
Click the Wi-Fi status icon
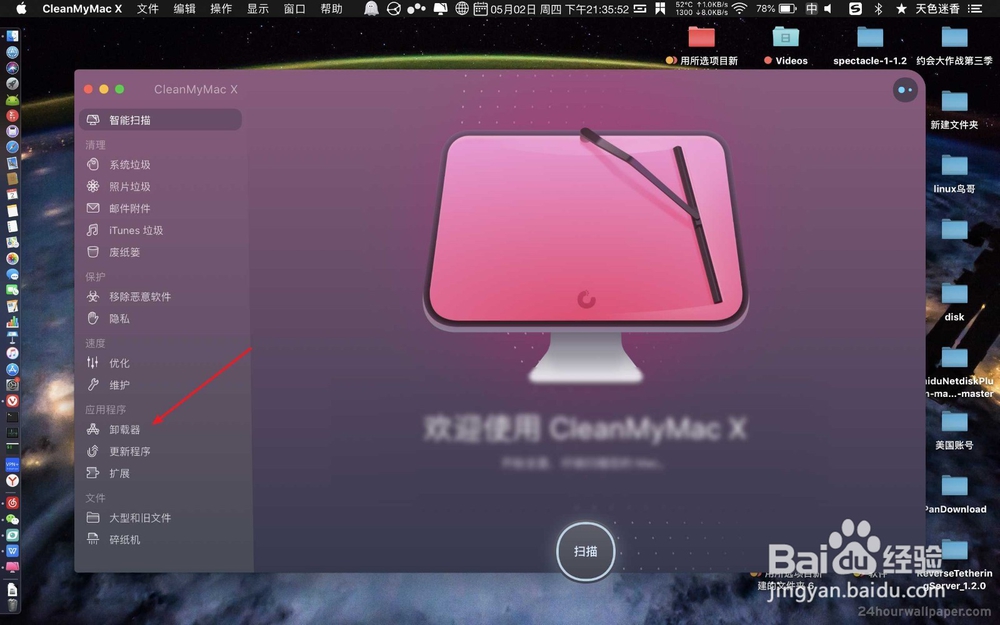point(739,9)
